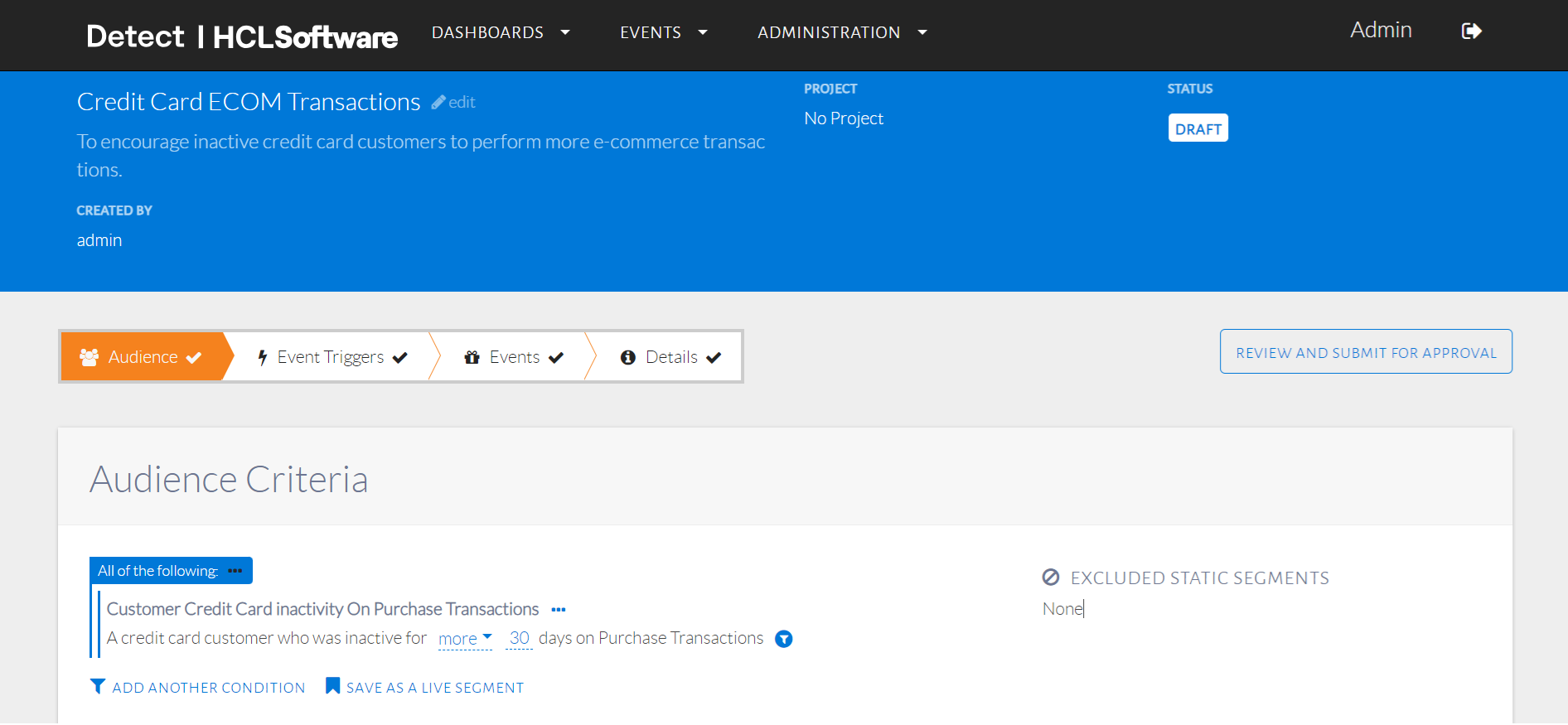Image resolution: width=1568 pixels, height=725 pixels.
Task: Click the info icon for Details step
Action: coord(628,357)
